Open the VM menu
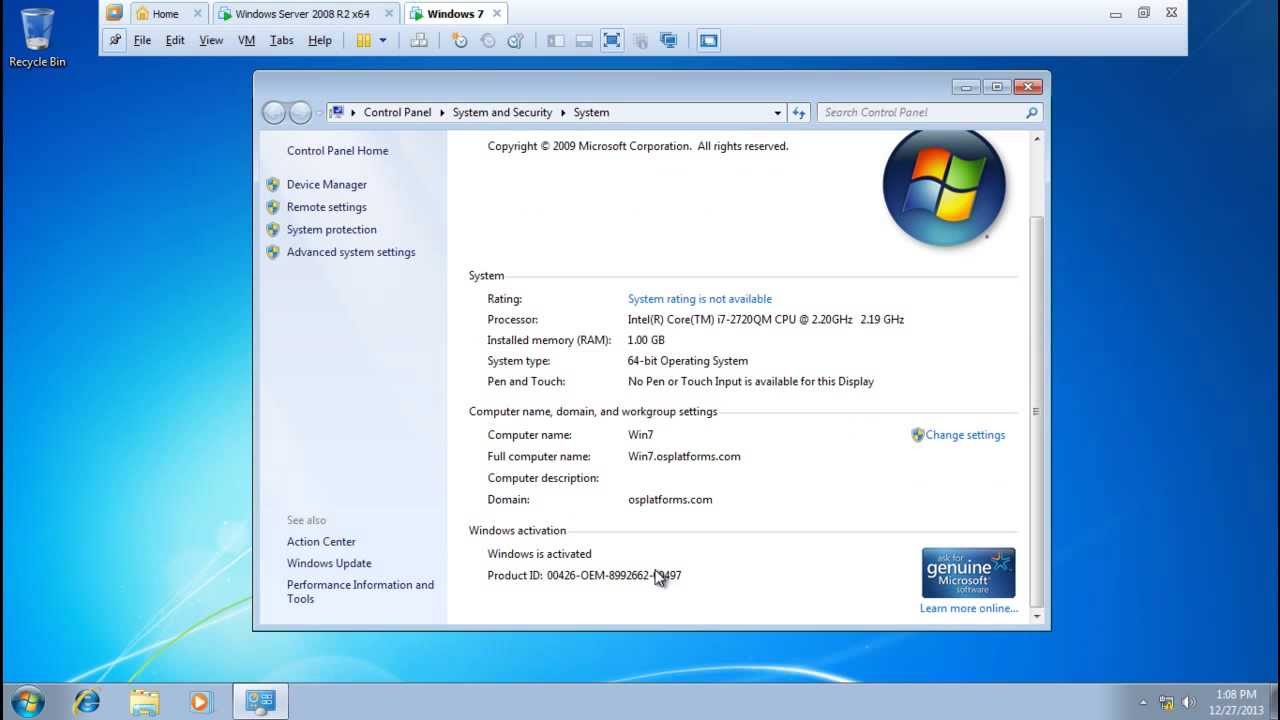Image resolution: width=1280 pixels, height=720 pixels. point(246,40)
